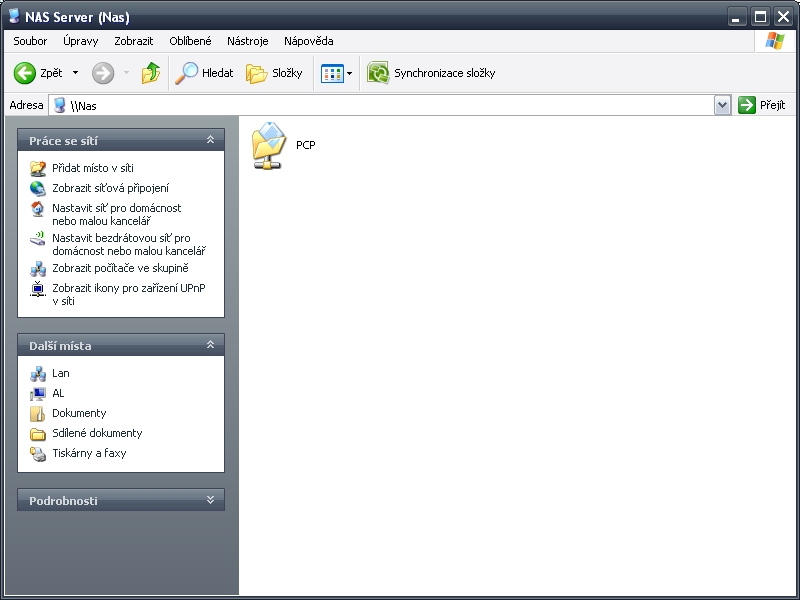Click the greyed forward arrow button
This screenshot has width=800, height=600.
tap(103, 73)
